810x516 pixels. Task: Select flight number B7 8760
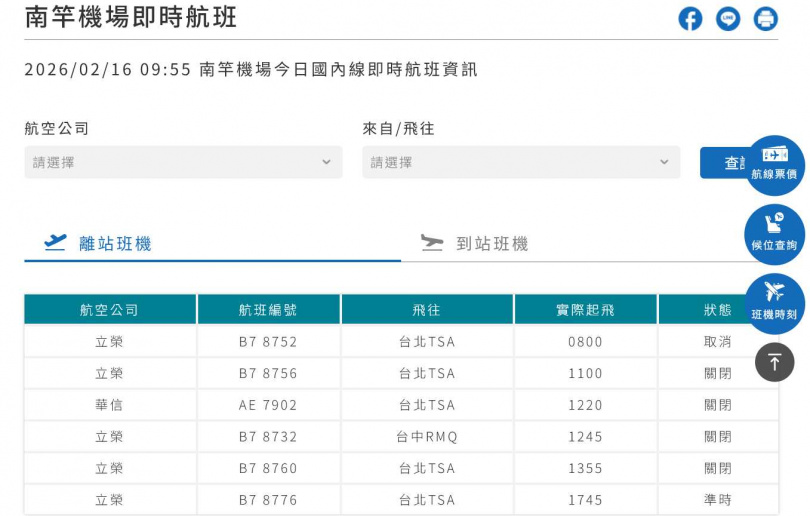tap(268, 468)
